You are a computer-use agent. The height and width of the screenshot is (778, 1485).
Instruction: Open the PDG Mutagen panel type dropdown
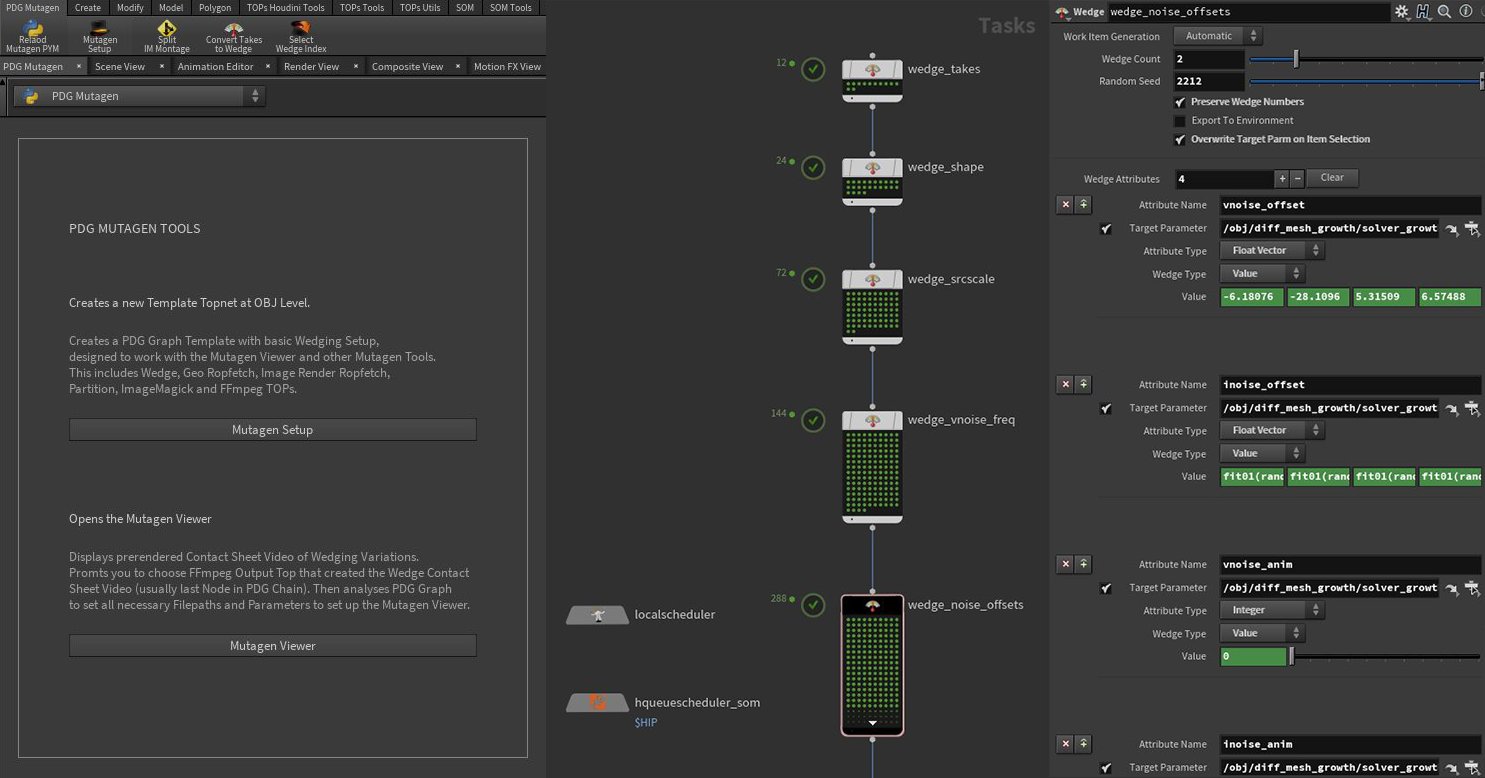click(139, 96)
